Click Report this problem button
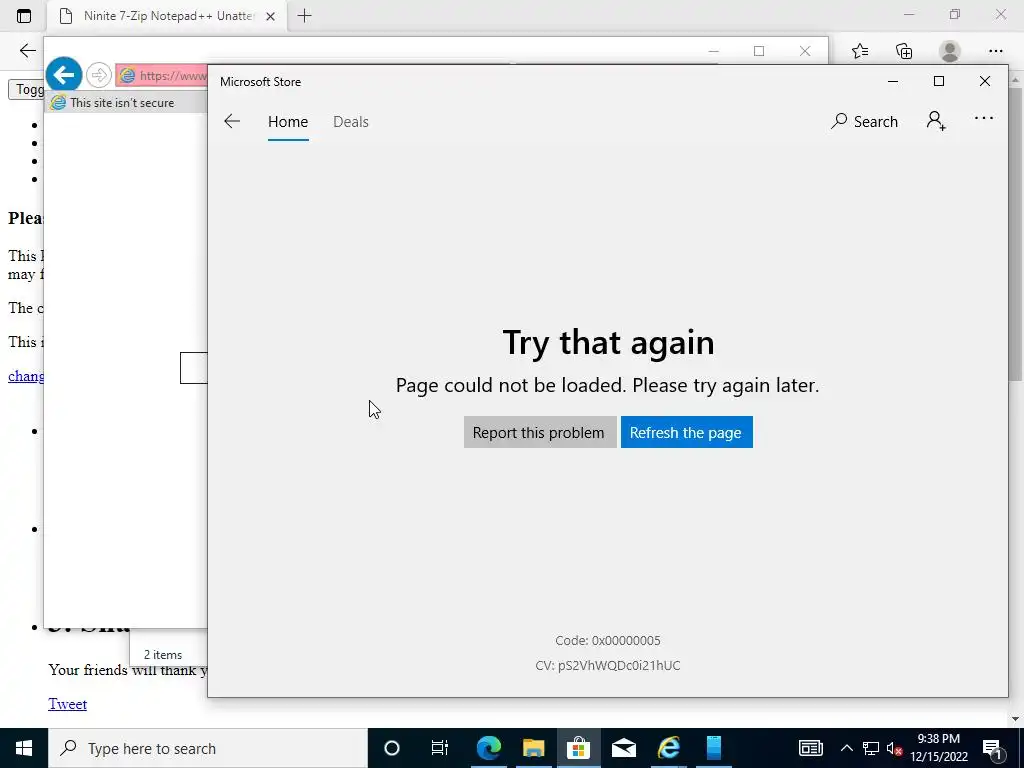Viewport: 1024px width, 768px height. [539, 432]
